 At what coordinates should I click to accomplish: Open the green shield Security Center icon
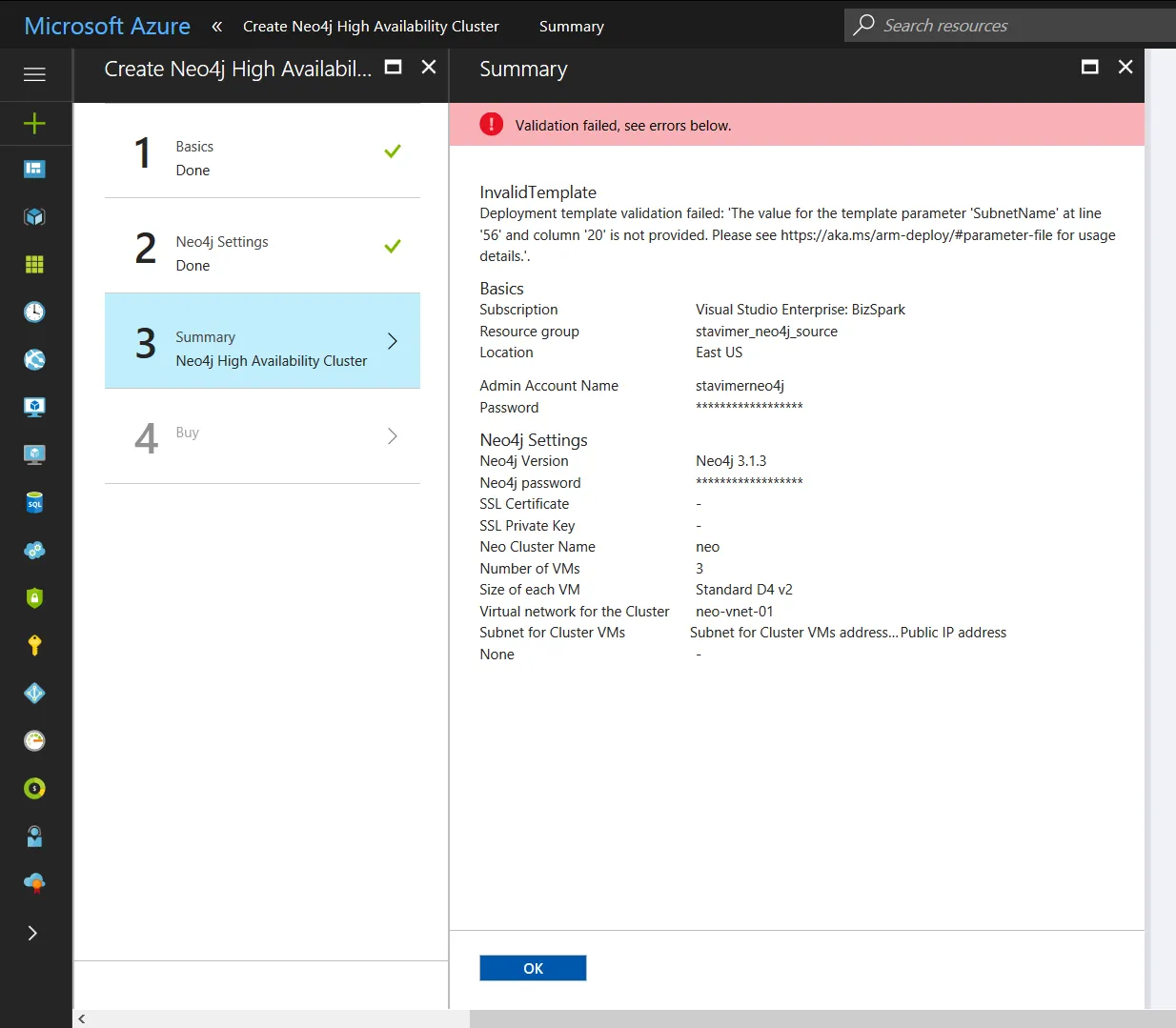tap(34, 598)
